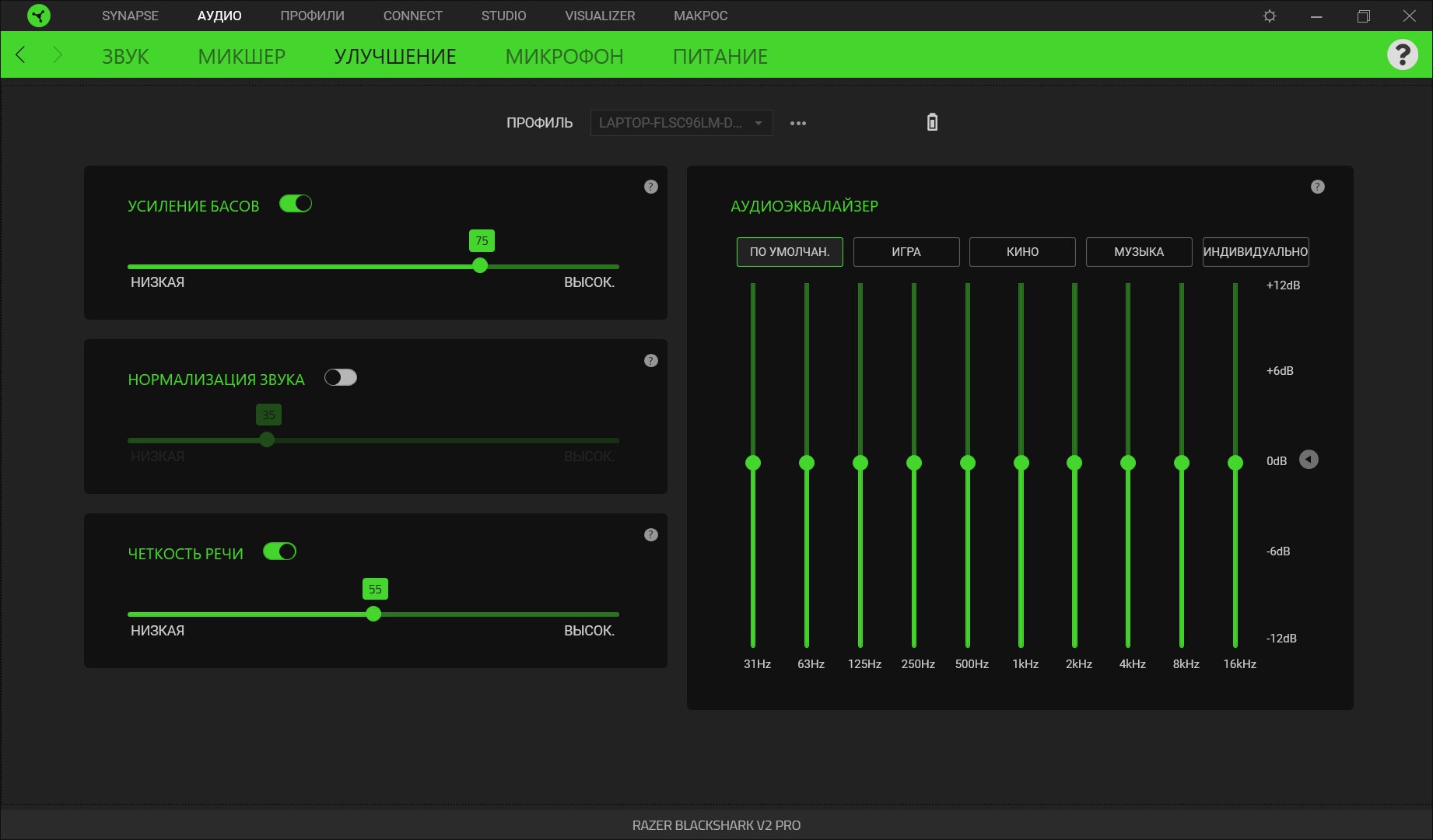Viewport: 1433px width, 840px height.
Task: Open the large help question mark
Action: tap(1402, 54)
